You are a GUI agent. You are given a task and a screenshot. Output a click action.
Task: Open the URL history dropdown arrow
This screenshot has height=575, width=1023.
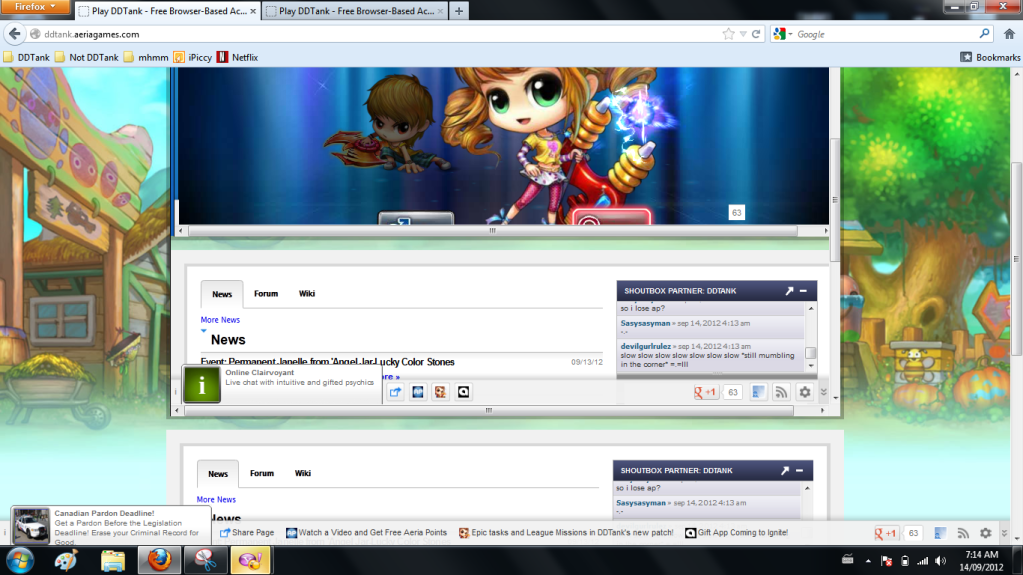point(742,34)
